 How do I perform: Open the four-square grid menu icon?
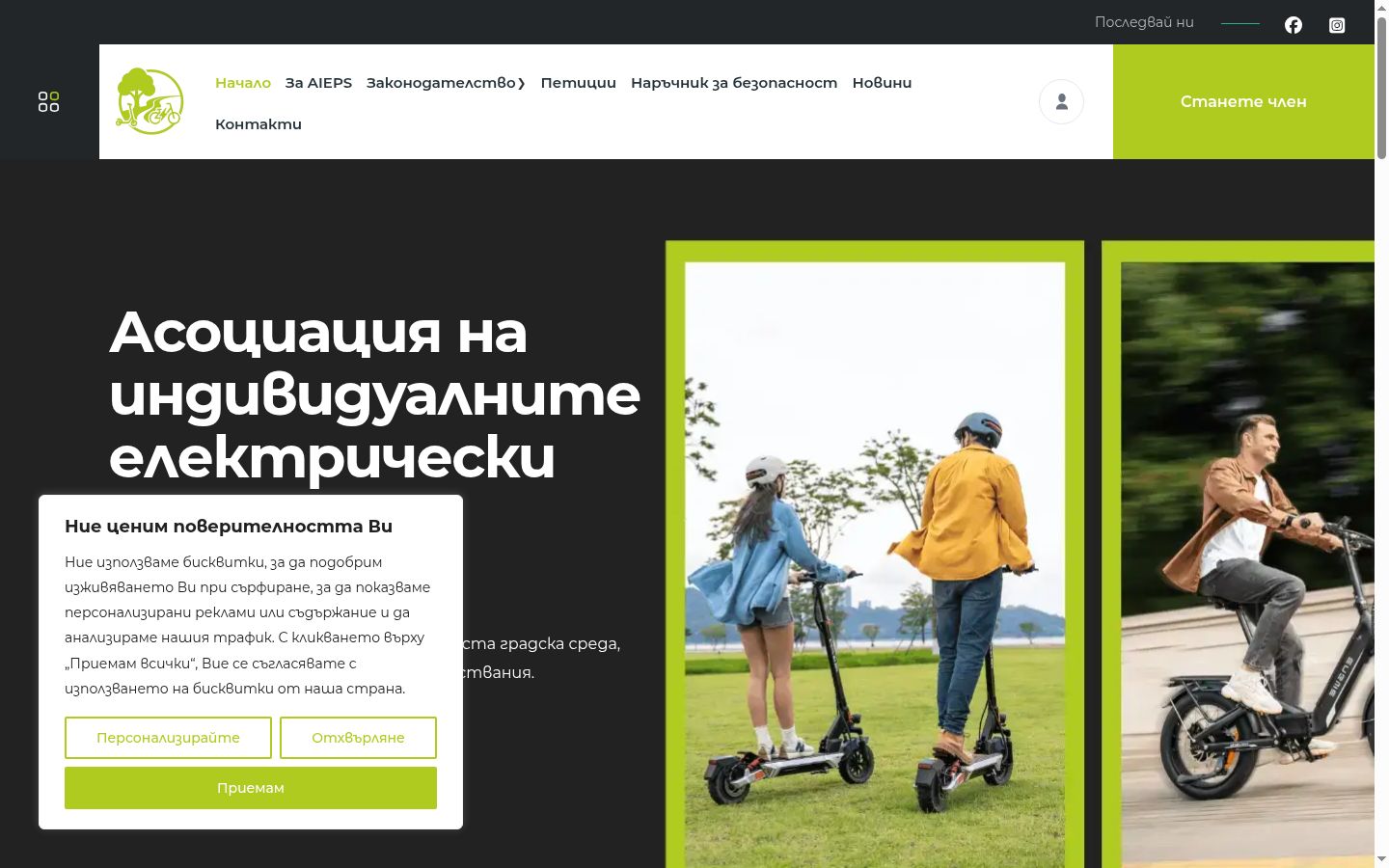48,101
